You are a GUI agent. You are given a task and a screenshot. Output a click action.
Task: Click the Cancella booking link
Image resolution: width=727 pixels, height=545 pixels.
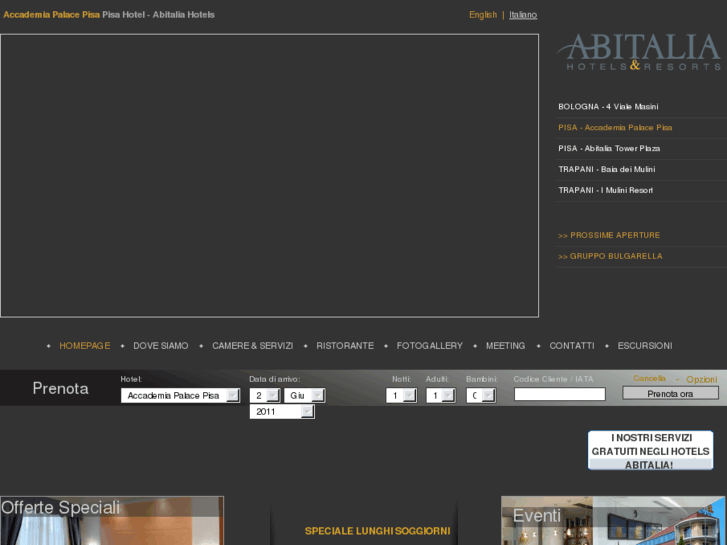649,378
